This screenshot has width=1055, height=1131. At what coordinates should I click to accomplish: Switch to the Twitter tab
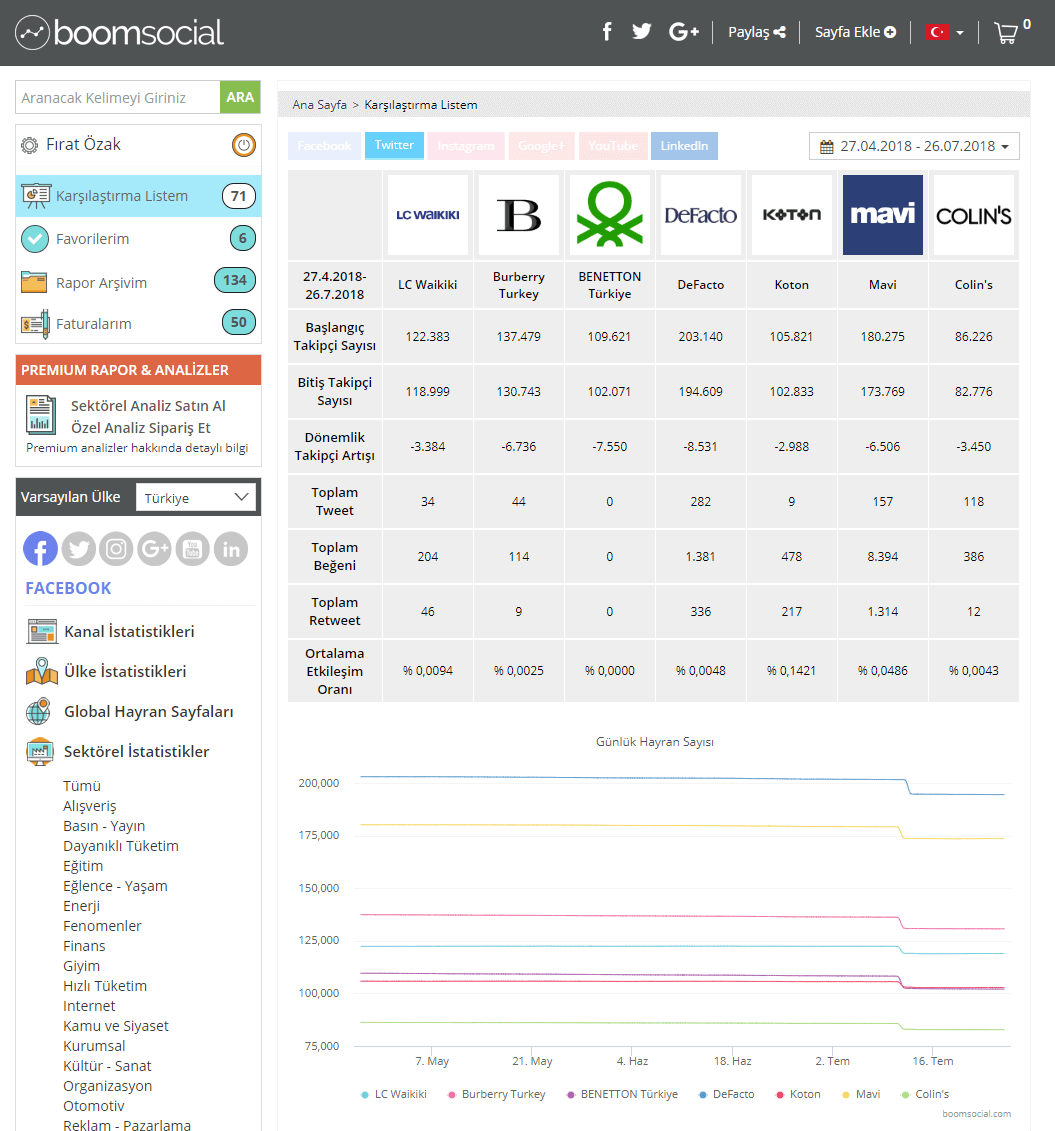pos(394,145)
